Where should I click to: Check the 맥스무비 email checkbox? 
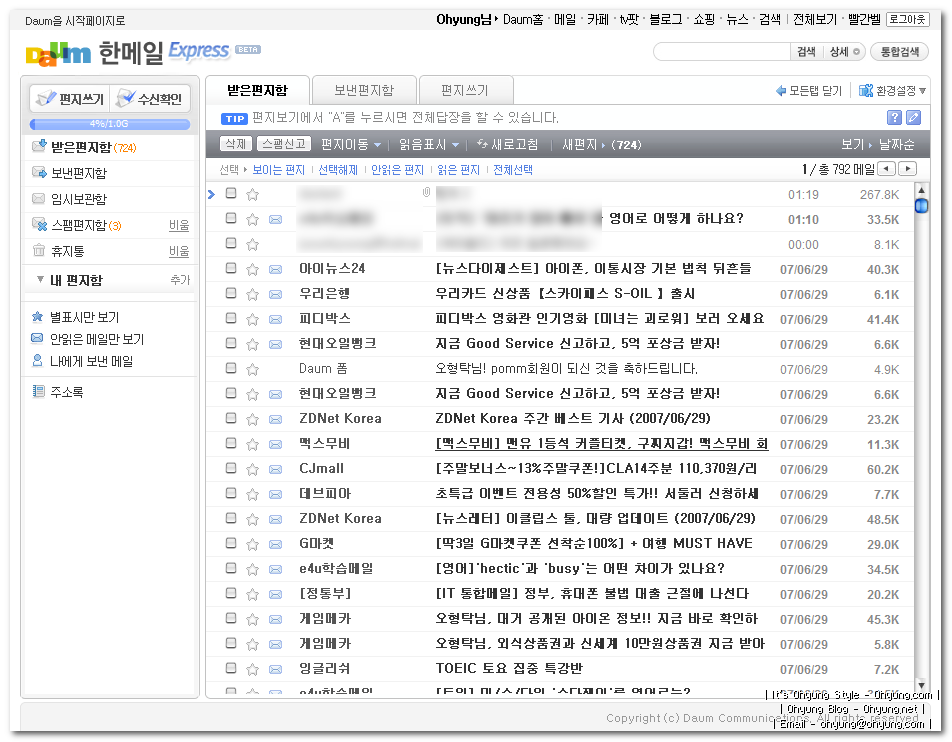pyautogui.click(x=231, y=443)
